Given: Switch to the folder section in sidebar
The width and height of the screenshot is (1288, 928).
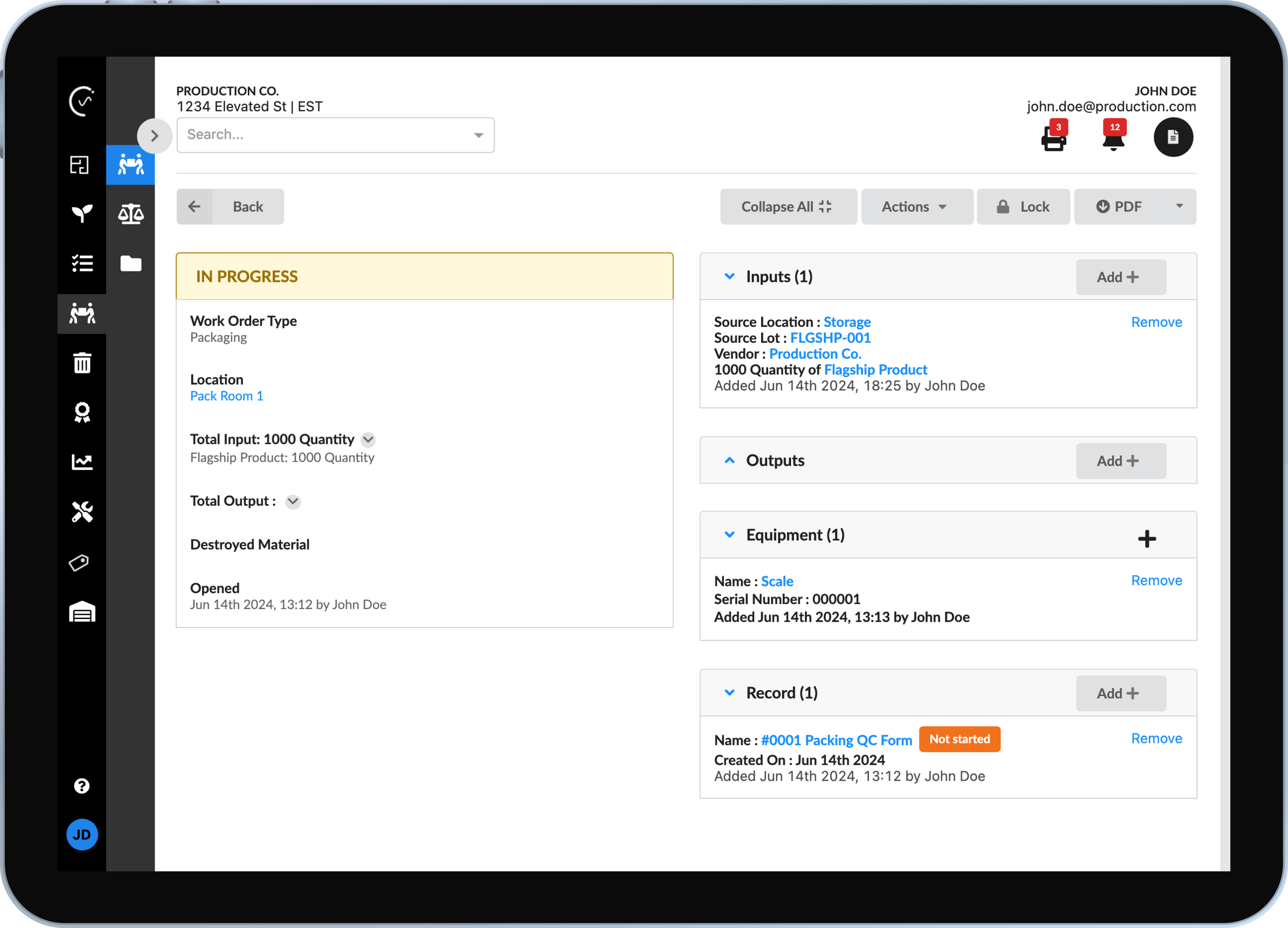Looking at the screenshot, I should (x=131, y=263).
